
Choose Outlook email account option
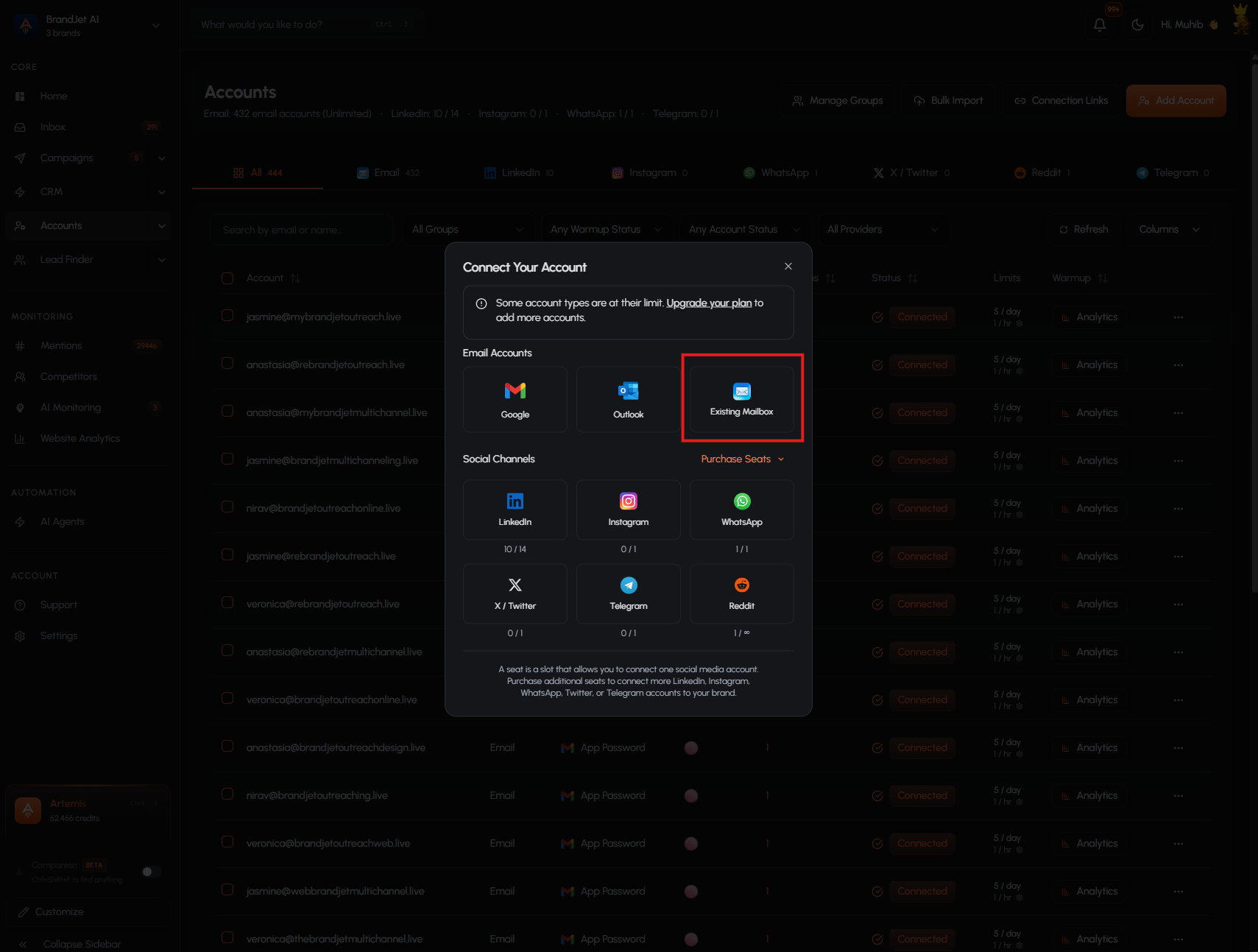click(x=629, y=399)
